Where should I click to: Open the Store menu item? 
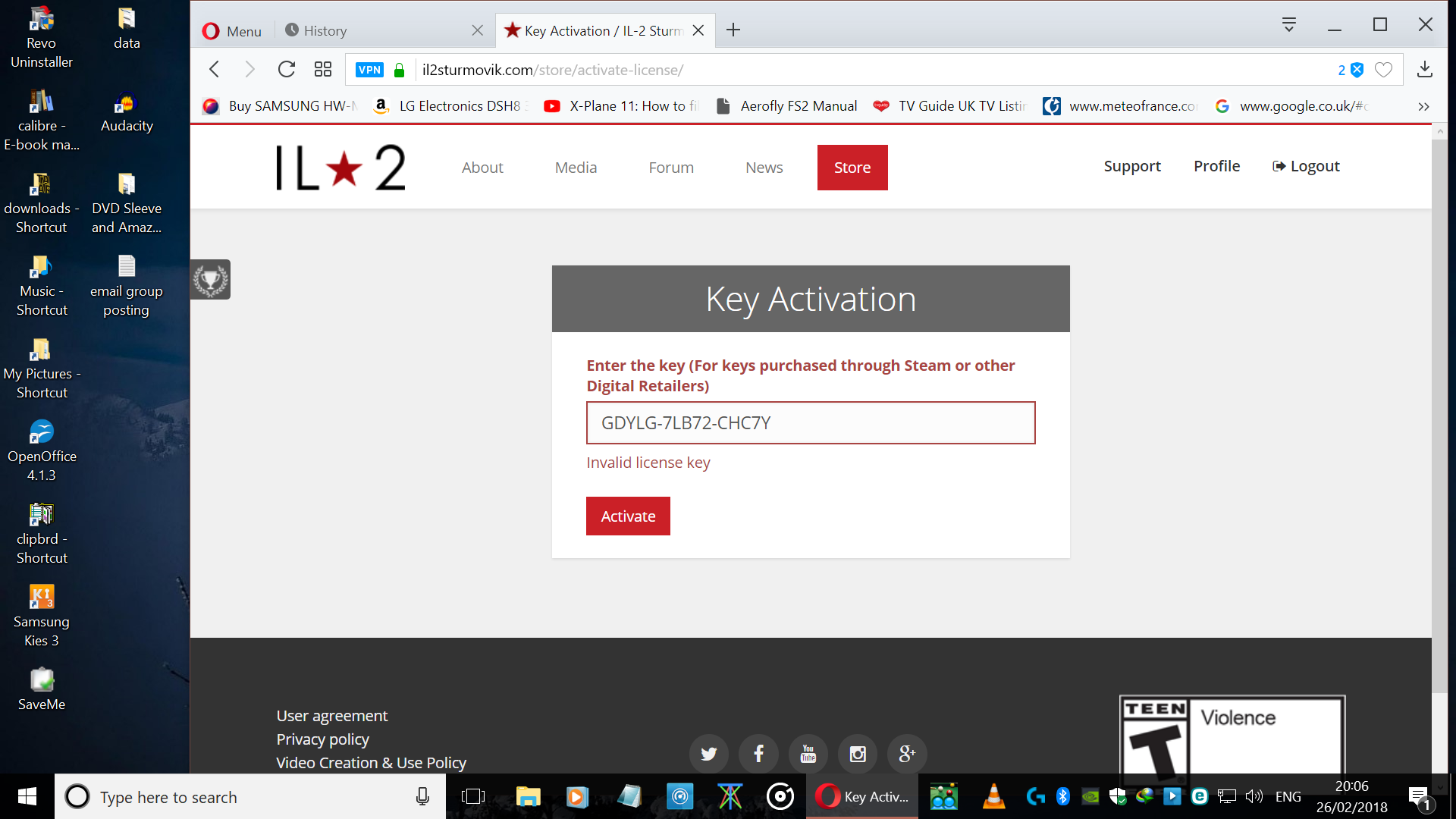852,168
